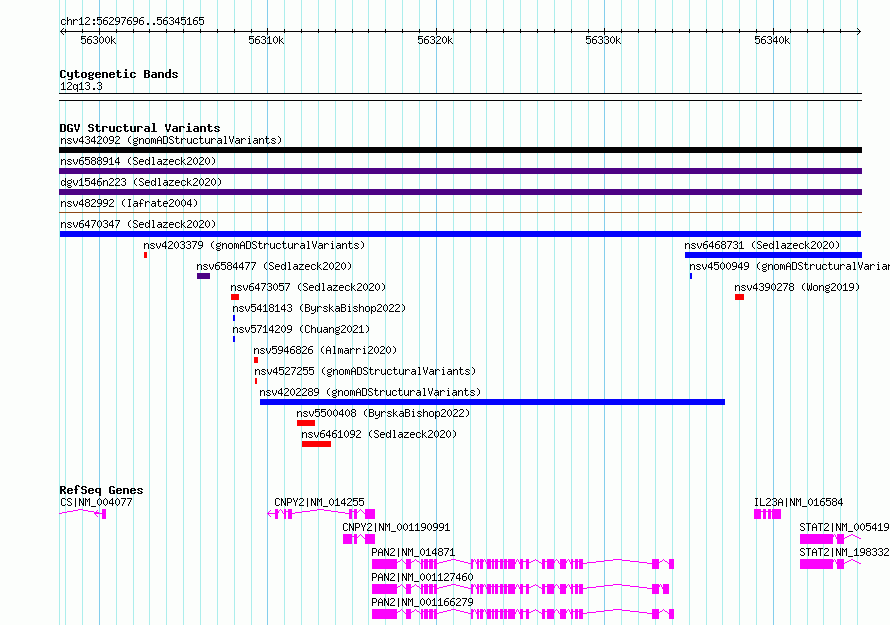Select the PAN2 NM_014871 gene model glyph
The height and width of the screenshot is (625, 890).
523,564
